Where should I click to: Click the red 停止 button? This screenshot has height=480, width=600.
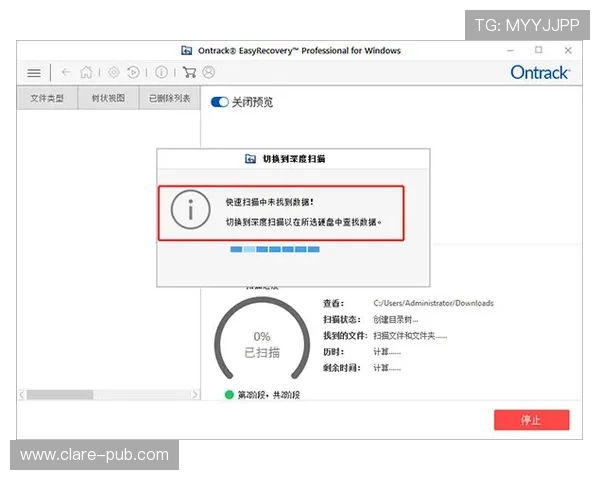[532, 420]
